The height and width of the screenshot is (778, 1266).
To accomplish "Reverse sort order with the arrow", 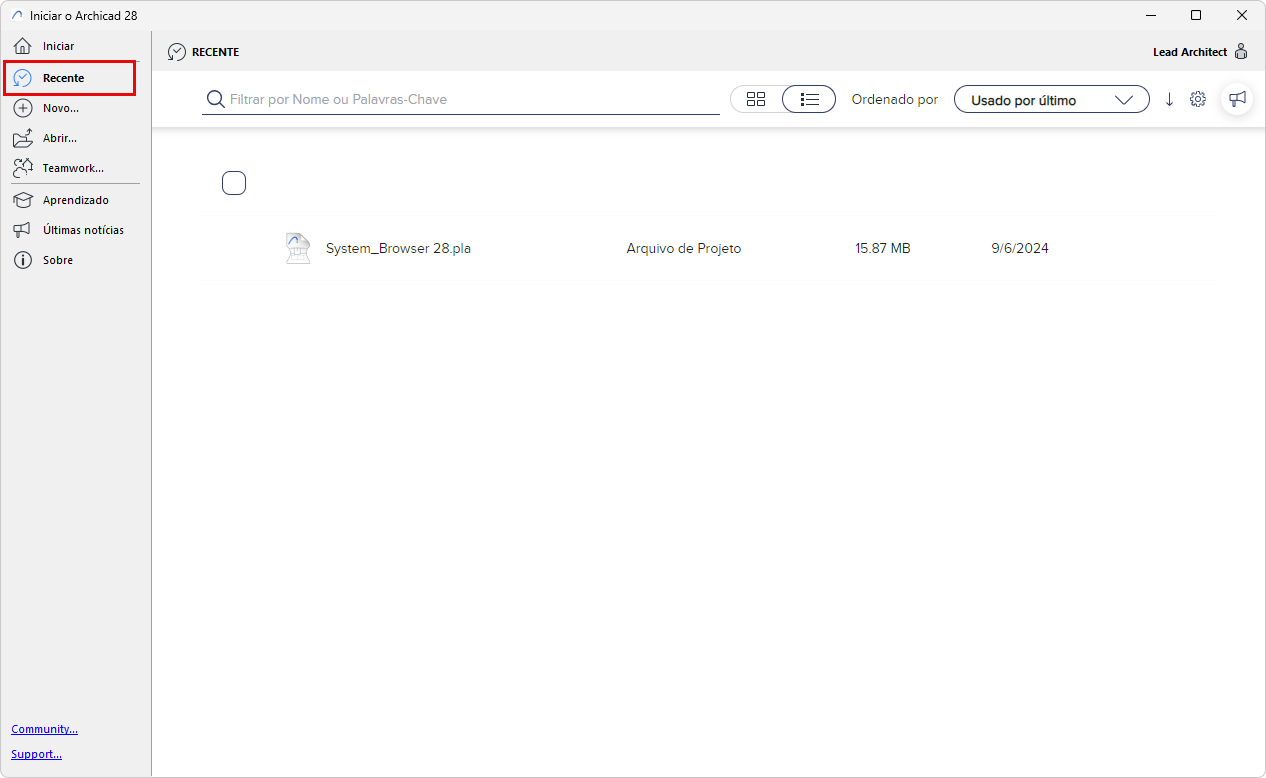I will (x=1169, y=100).
